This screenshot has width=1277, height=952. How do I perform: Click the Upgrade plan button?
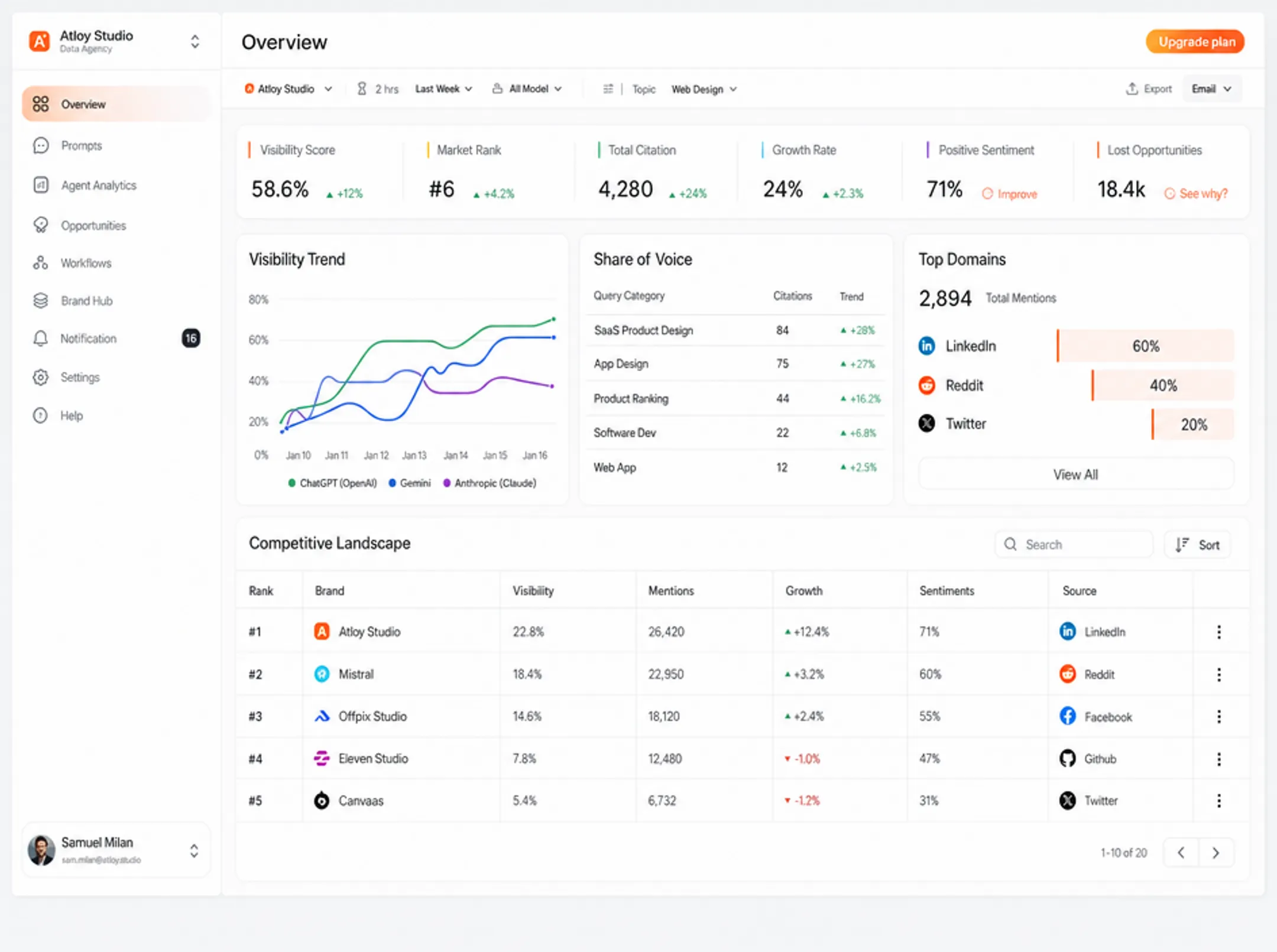1195,42
